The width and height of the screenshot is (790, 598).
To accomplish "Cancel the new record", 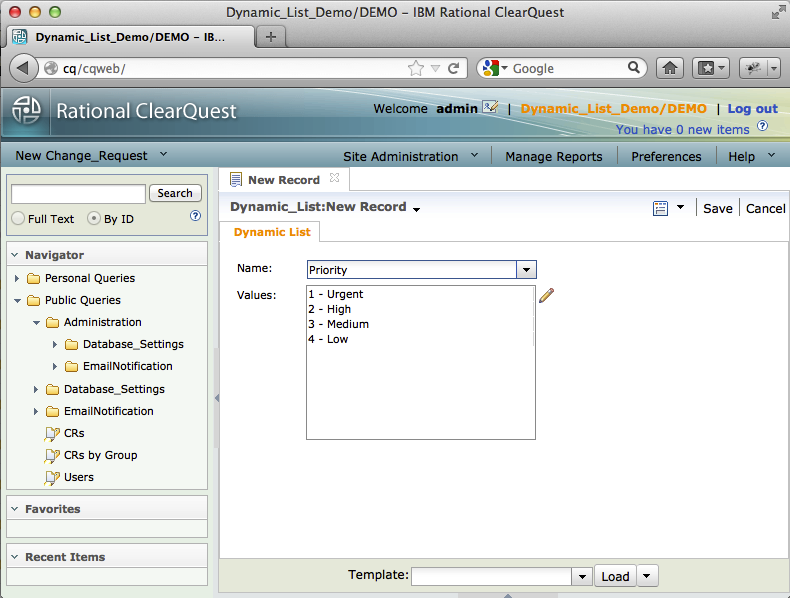I will click(765, 208).
